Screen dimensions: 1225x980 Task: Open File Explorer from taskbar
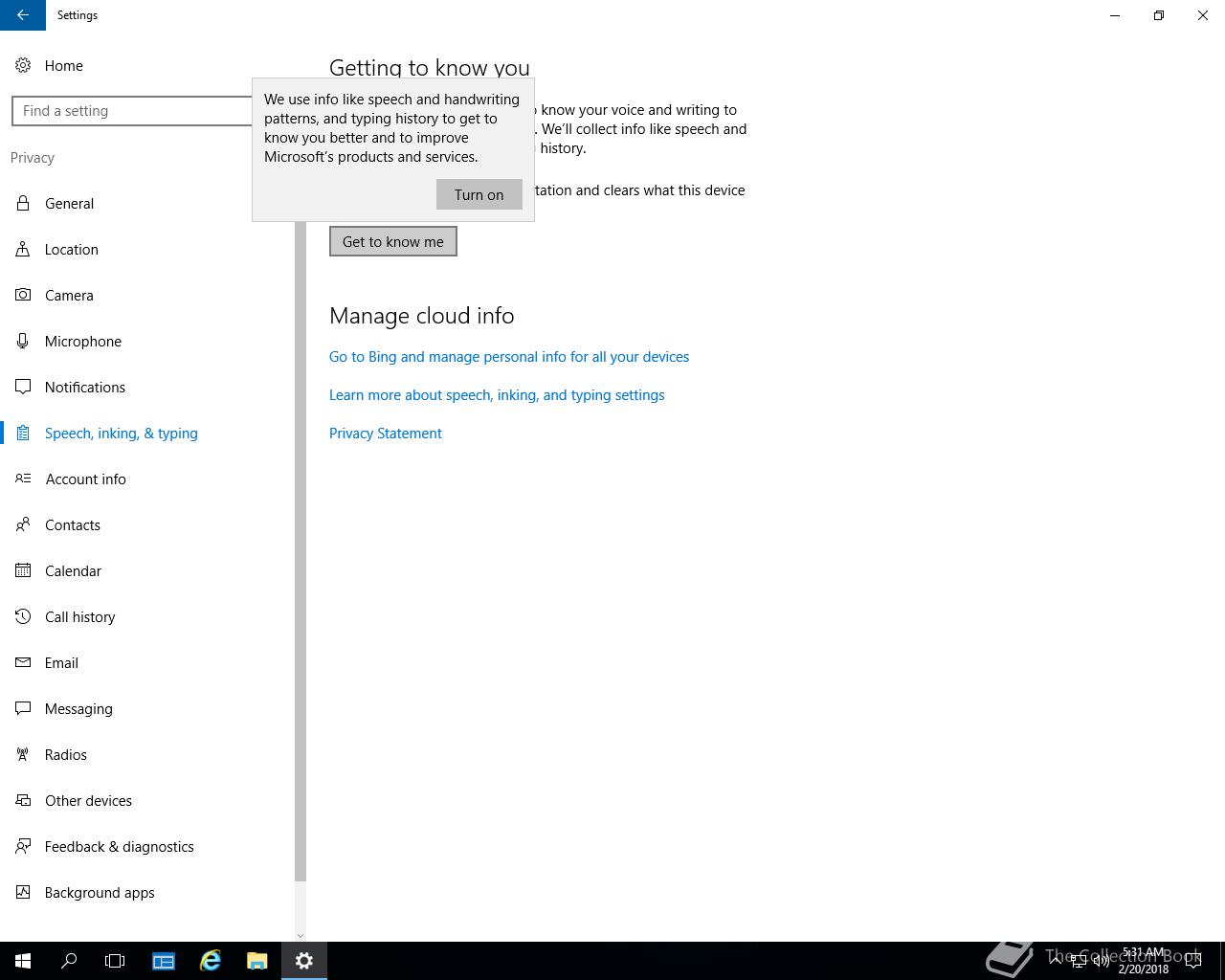256,961
